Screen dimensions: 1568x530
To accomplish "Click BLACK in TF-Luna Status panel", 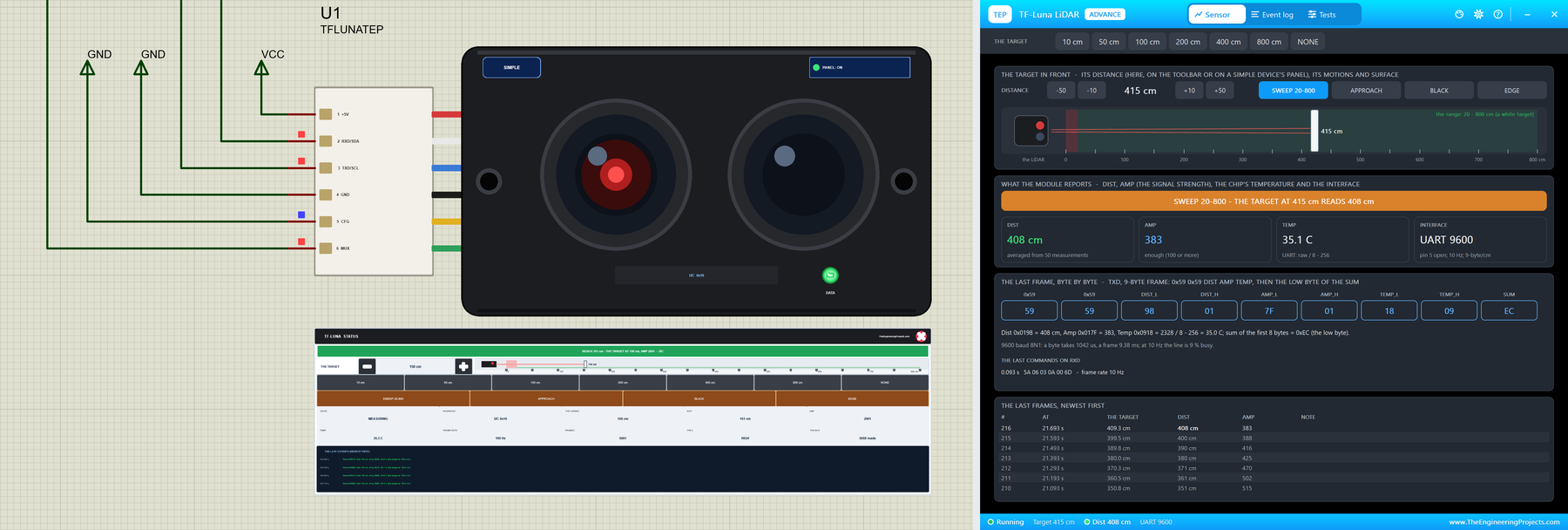I will tap(699, 398).
